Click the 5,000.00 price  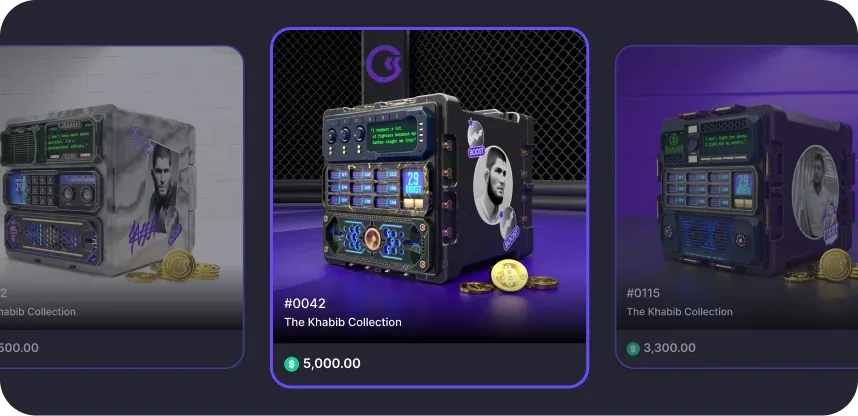[x=332, y=363]
